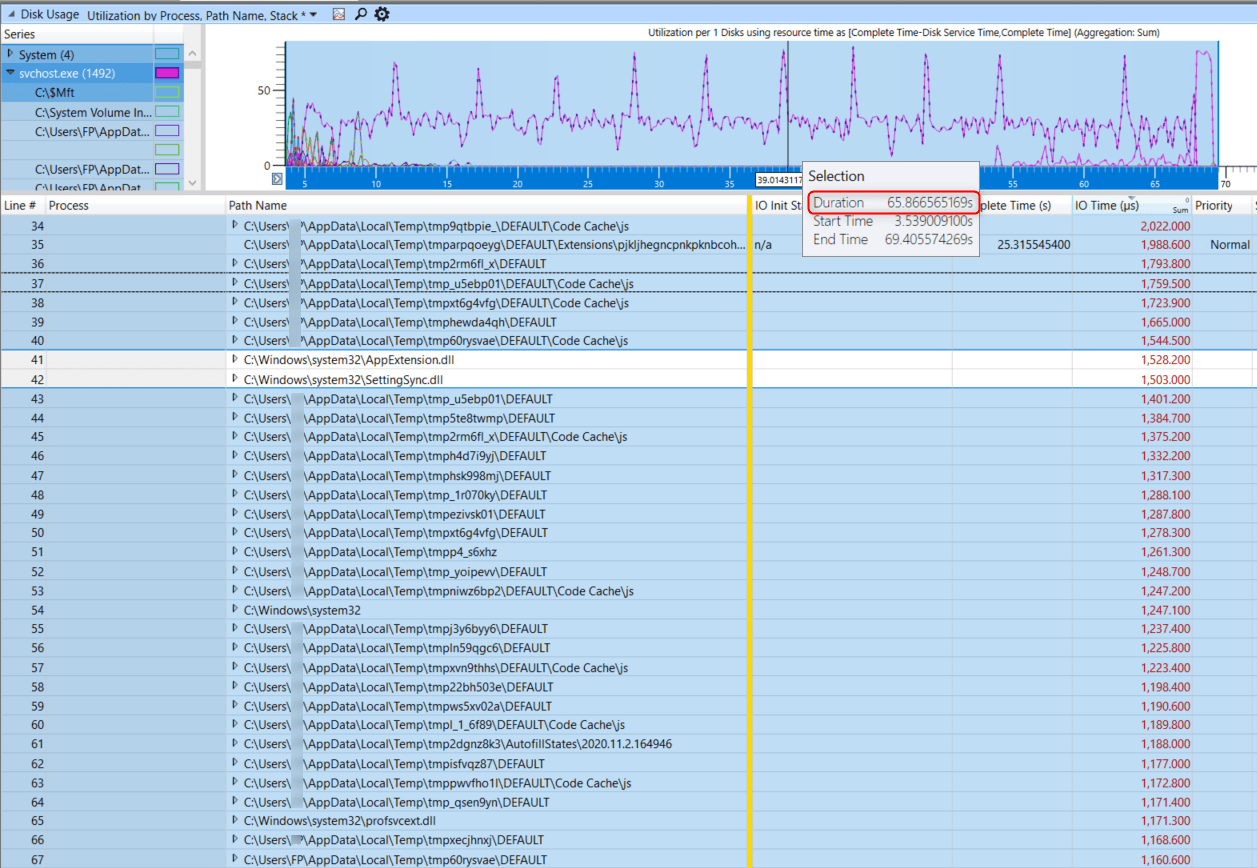Click the series list scroll-down arrow
This screenshot has height=868, width=1257.
[x=192, y=184]
